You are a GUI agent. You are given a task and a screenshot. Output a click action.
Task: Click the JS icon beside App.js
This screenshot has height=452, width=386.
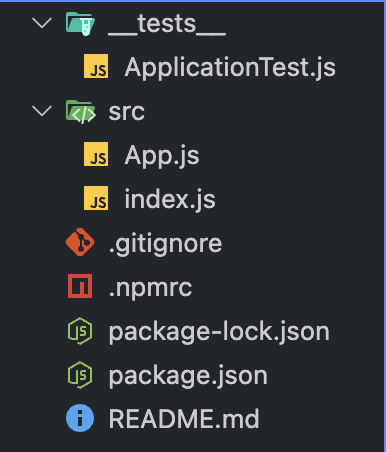[96, 154]
